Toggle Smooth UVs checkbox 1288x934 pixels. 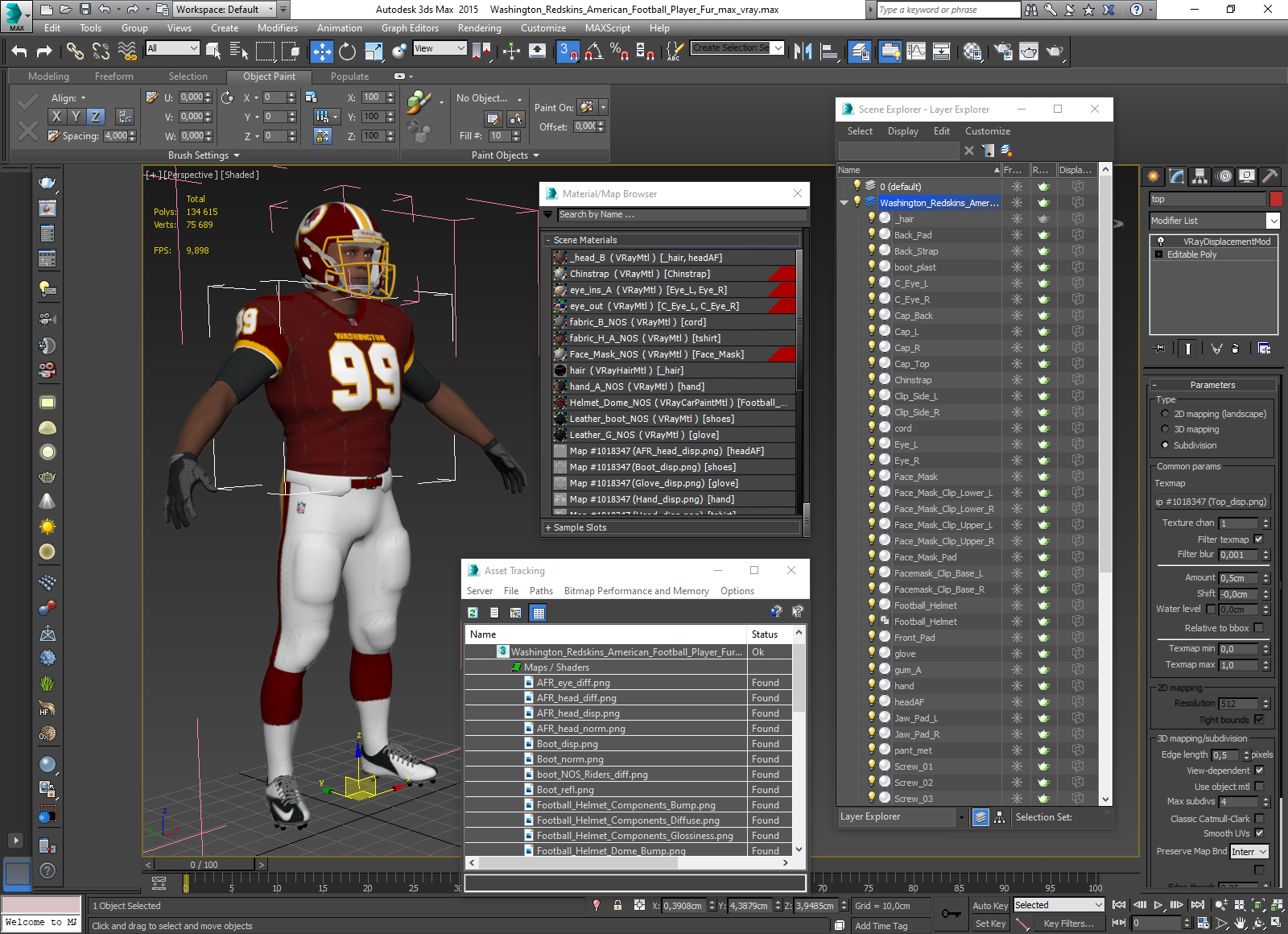tap(1259, 833)
